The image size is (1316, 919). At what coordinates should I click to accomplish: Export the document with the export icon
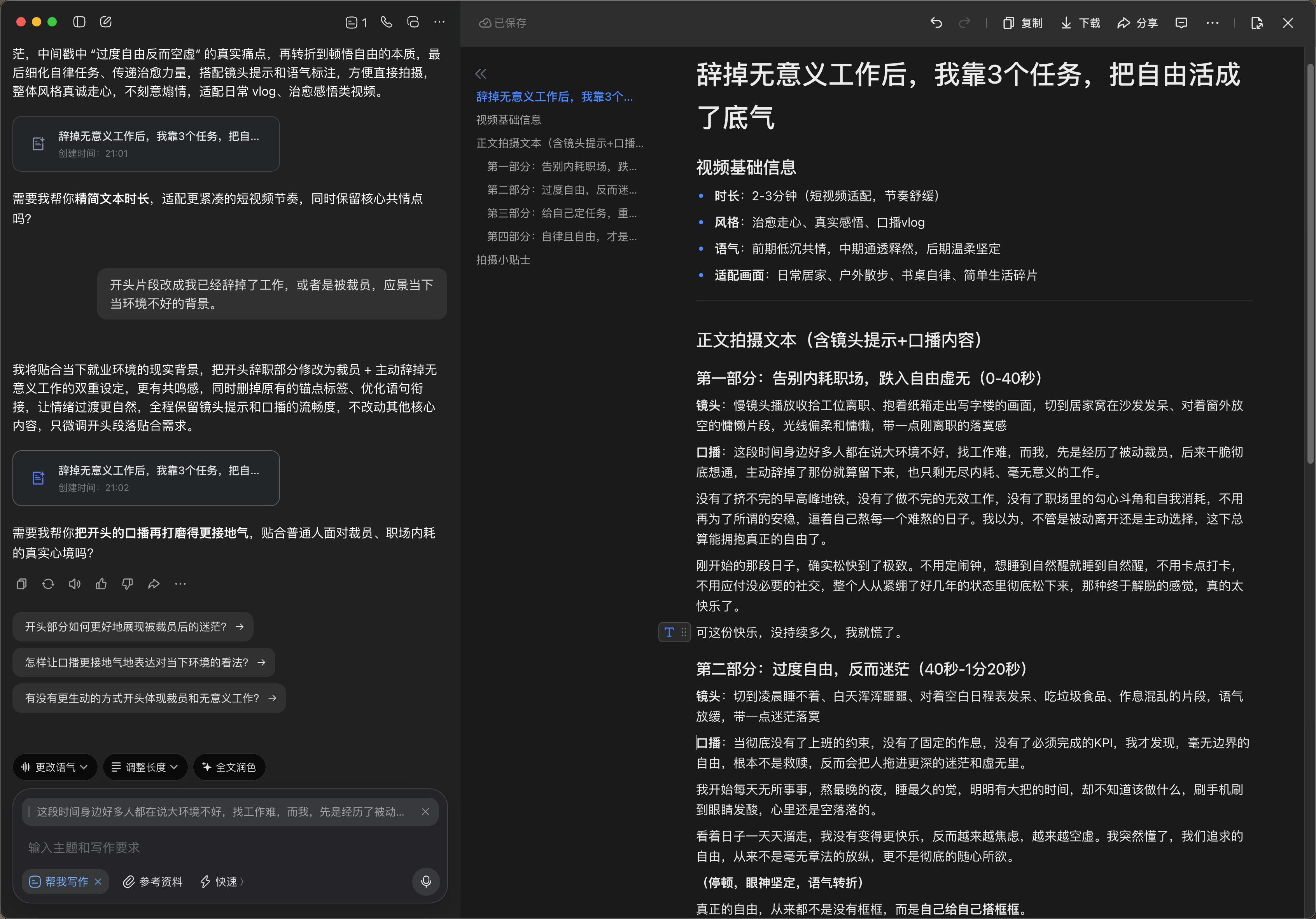point(1257,23)
